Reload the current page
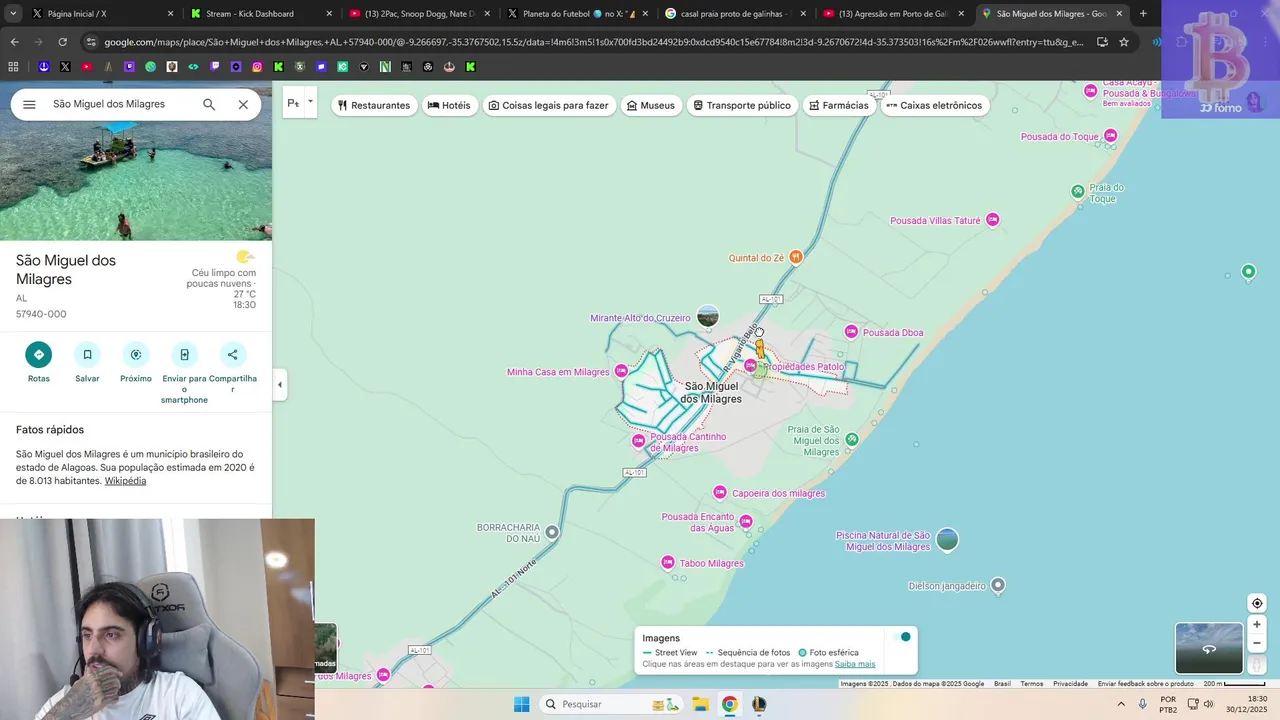1280x720 pixels. pyautogui.click(x=62, y=42)
